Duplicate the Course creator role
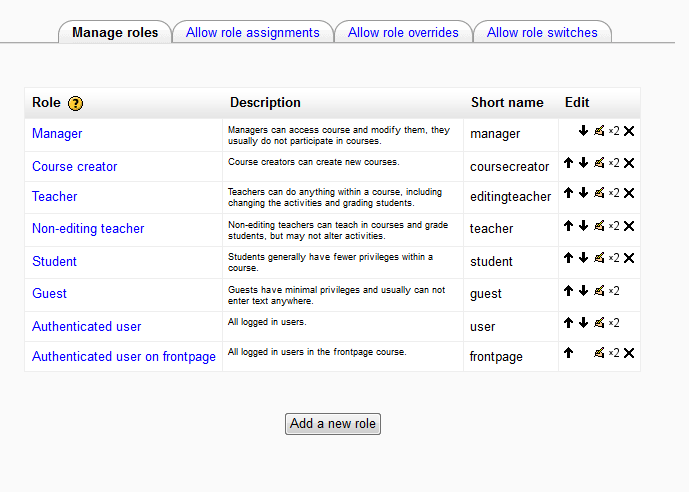689x492 pixels. (614, 163)
